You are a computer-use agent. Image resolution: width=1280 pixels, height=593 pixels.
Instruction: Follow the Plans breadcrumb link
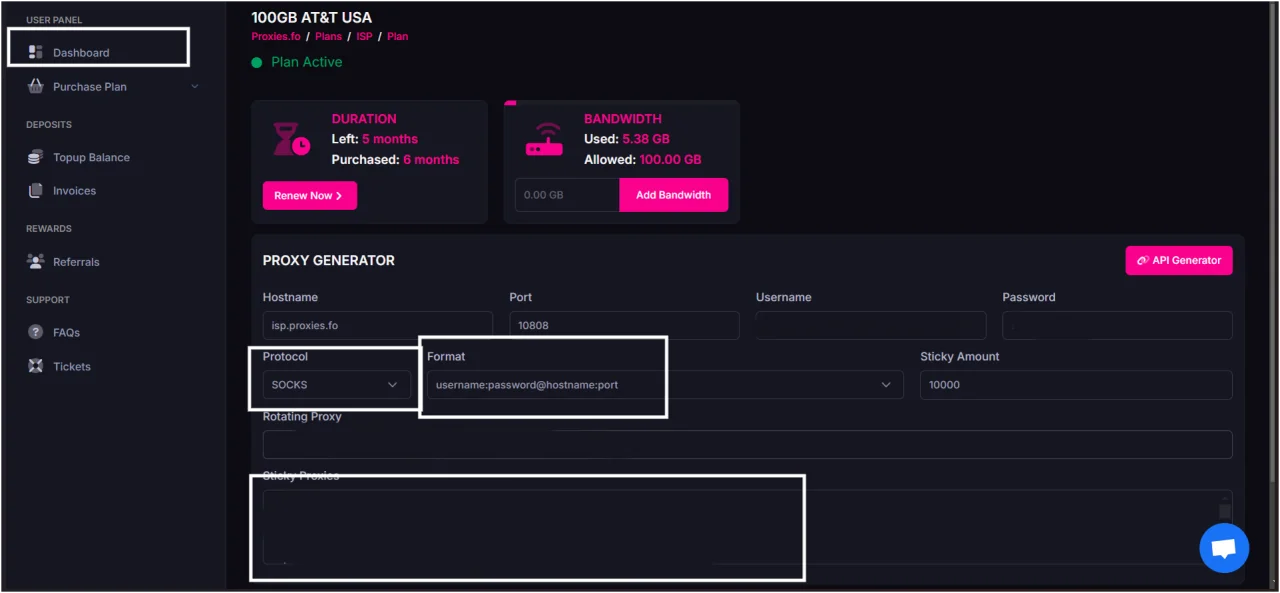tap(328, 36)
